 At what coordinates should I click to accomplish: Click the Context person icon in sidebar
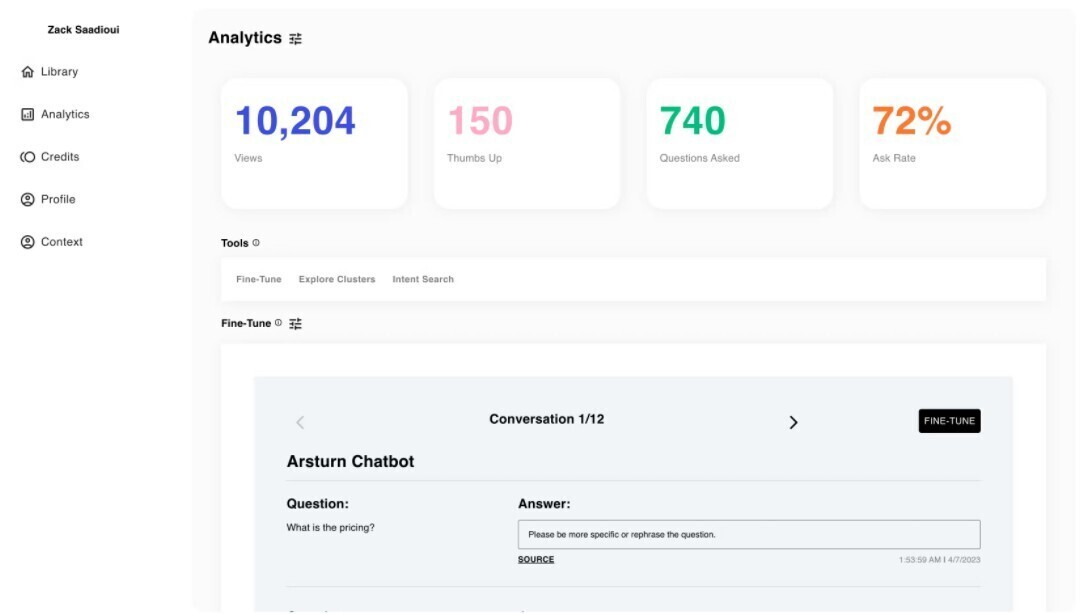28,242
